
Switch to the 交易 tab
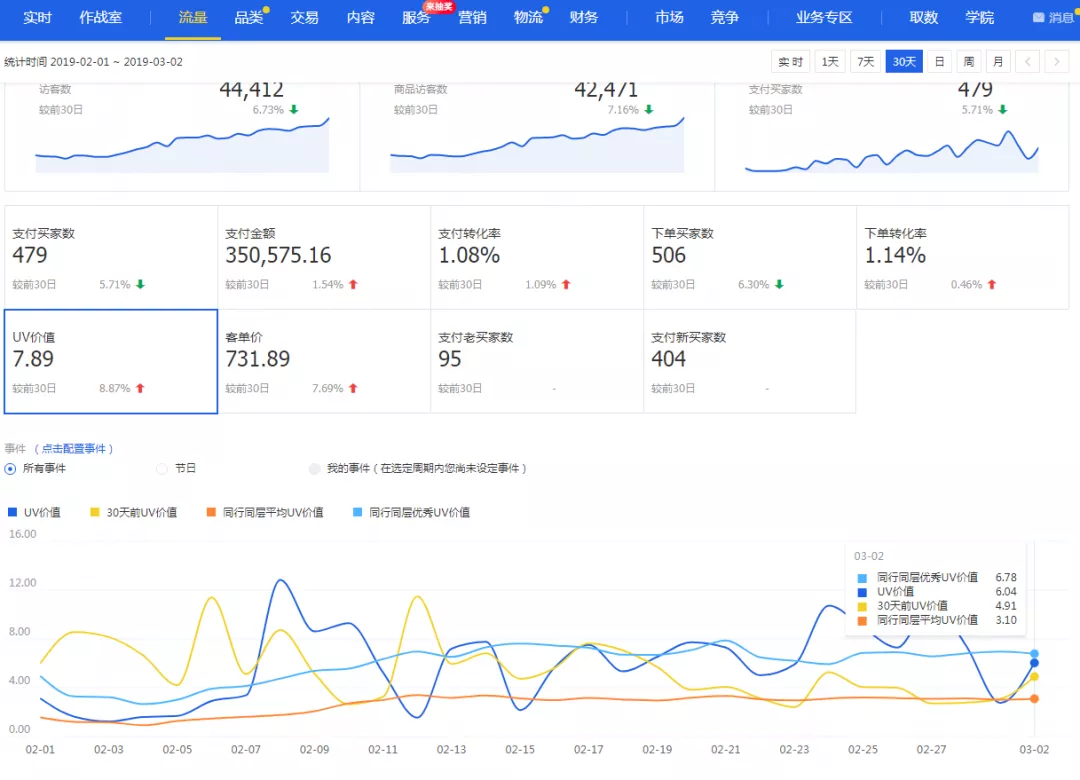tap(304, 18)
